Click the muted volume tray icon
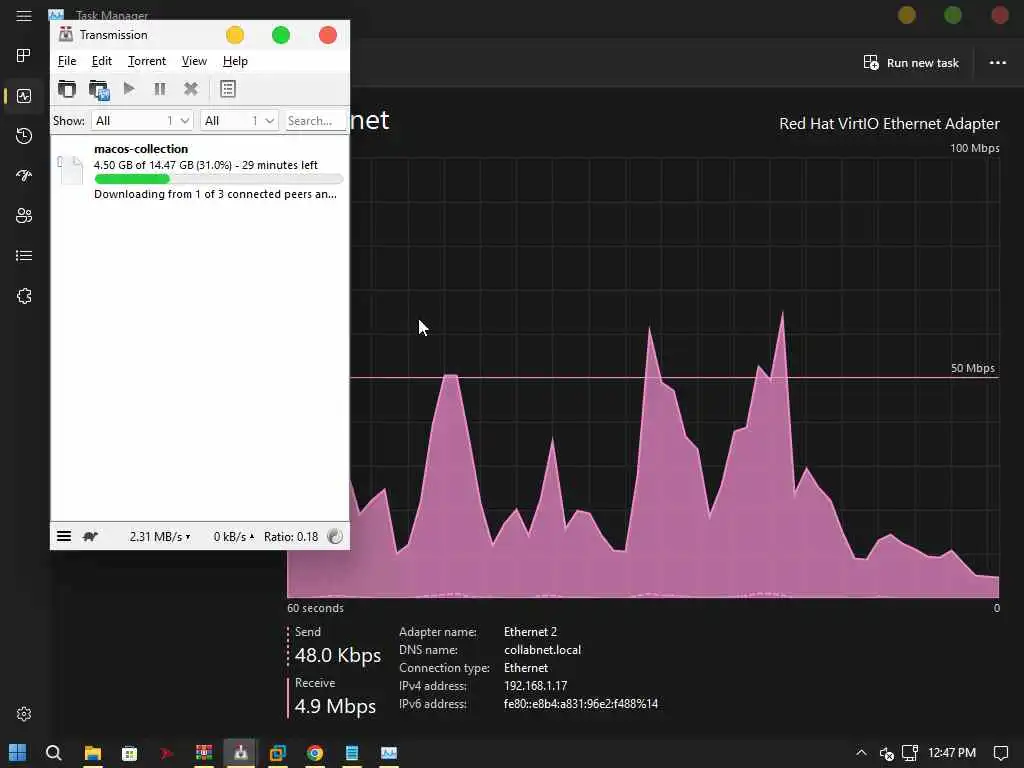Image resolution: width=1024 pixels, height=768 pixels. pos(886,754)
